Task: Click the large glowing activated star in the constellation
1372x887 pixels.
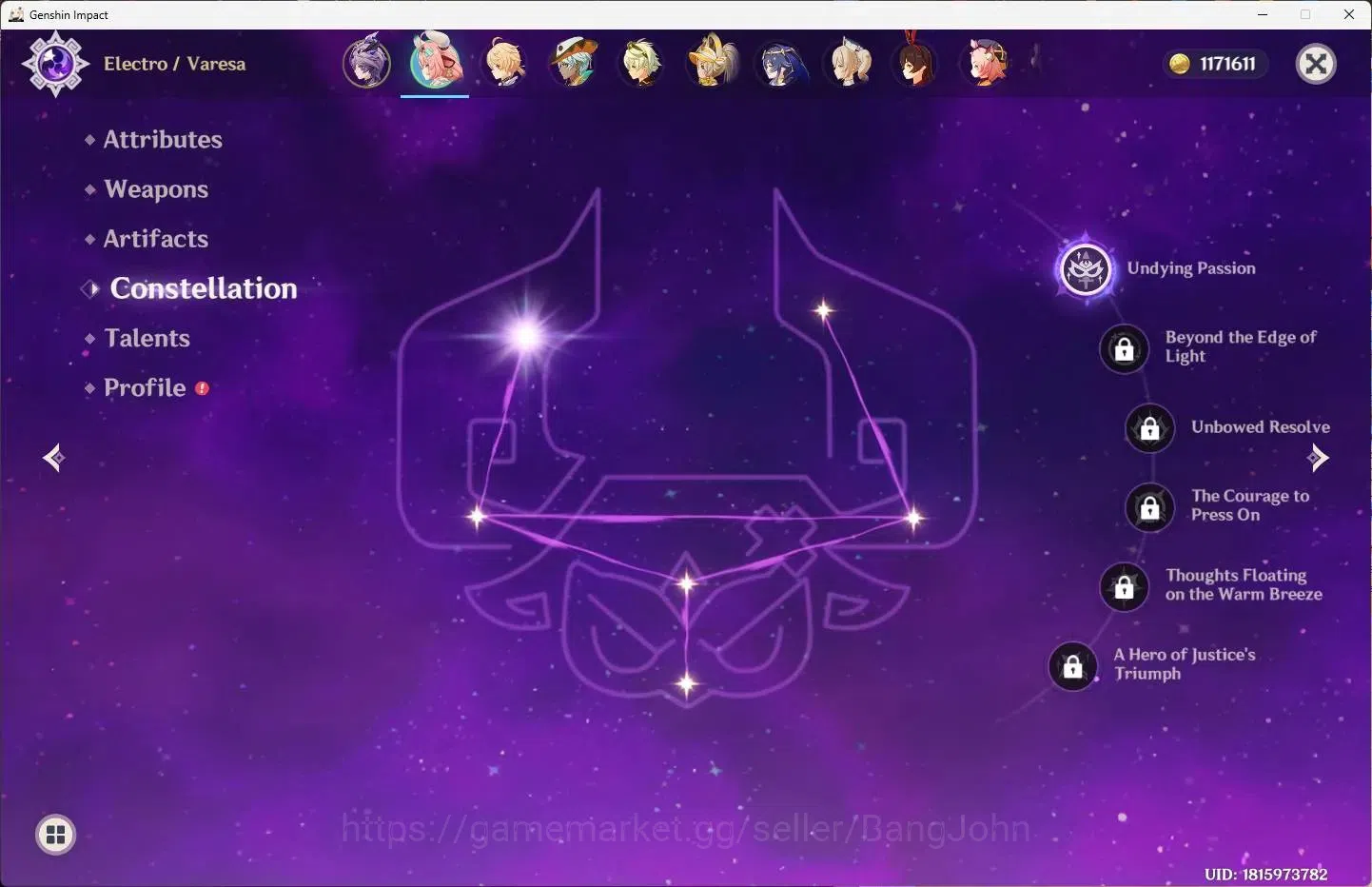Action: coord(525,335)
